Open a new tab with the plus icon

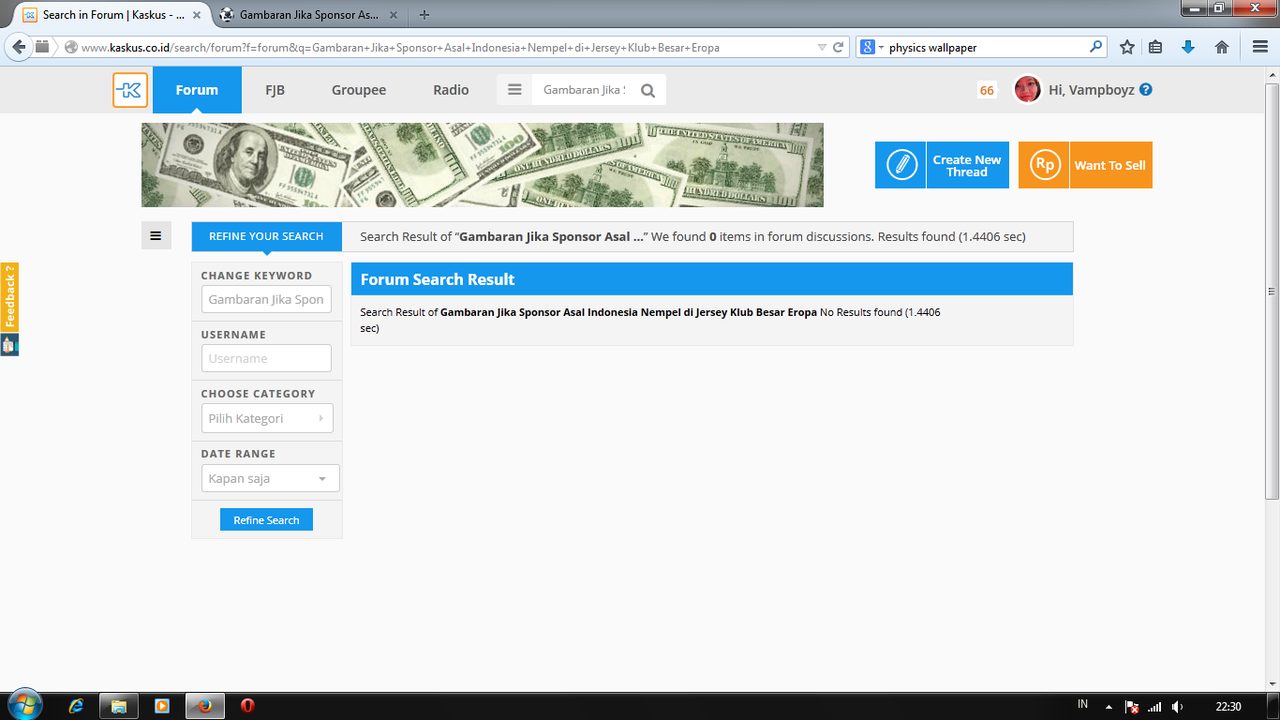(x=425, y=15)
